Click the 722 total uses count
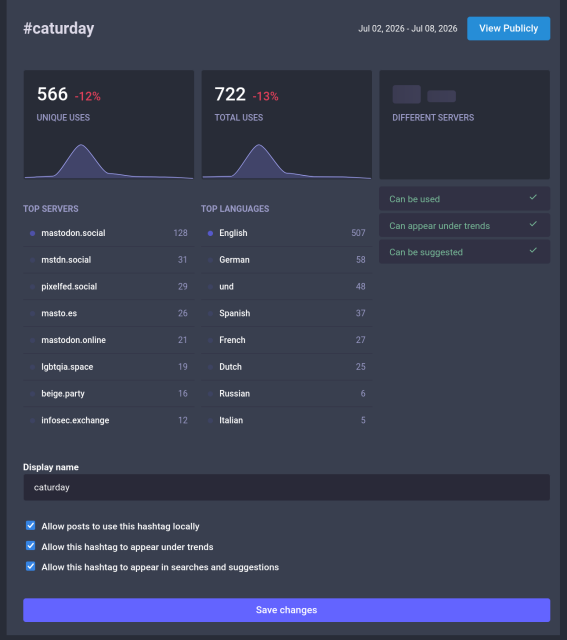Screen dimensions: 567x640 pyautogui.click(x=230, y=94)
